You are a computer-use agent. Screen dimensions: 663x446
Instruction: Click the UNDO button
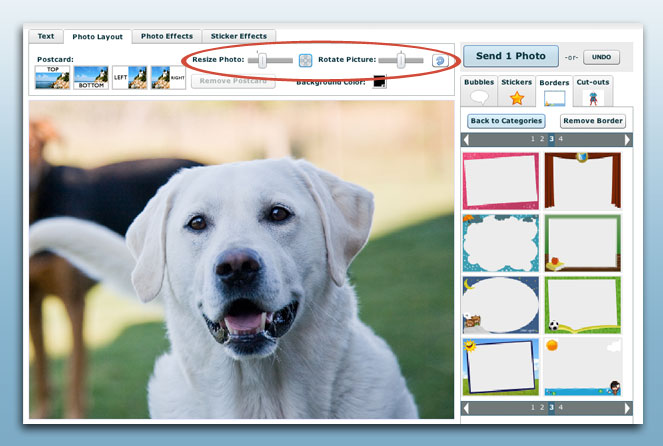[x=601, y=57]
